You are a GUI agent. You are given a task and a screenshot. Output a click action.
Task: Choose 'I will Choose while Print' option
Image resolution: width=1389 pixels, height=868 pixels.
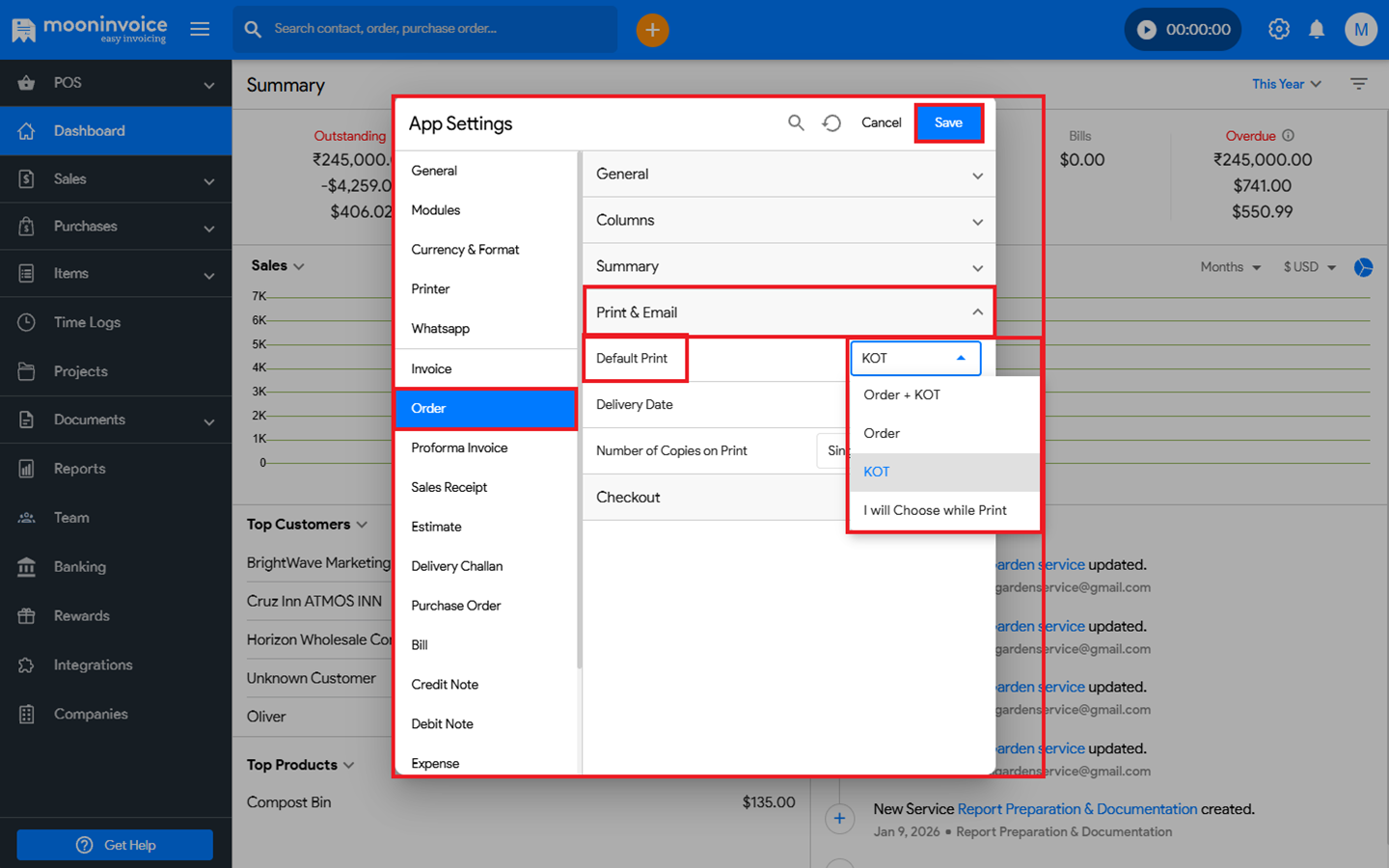click(x=935, y=510)
